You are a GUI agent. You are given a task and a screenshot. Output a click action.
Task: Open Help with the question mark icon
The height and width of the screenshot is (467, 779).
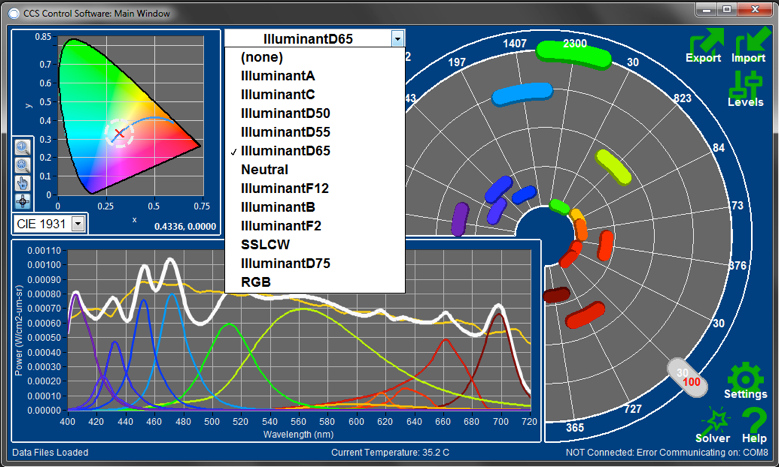coord(755,425)
